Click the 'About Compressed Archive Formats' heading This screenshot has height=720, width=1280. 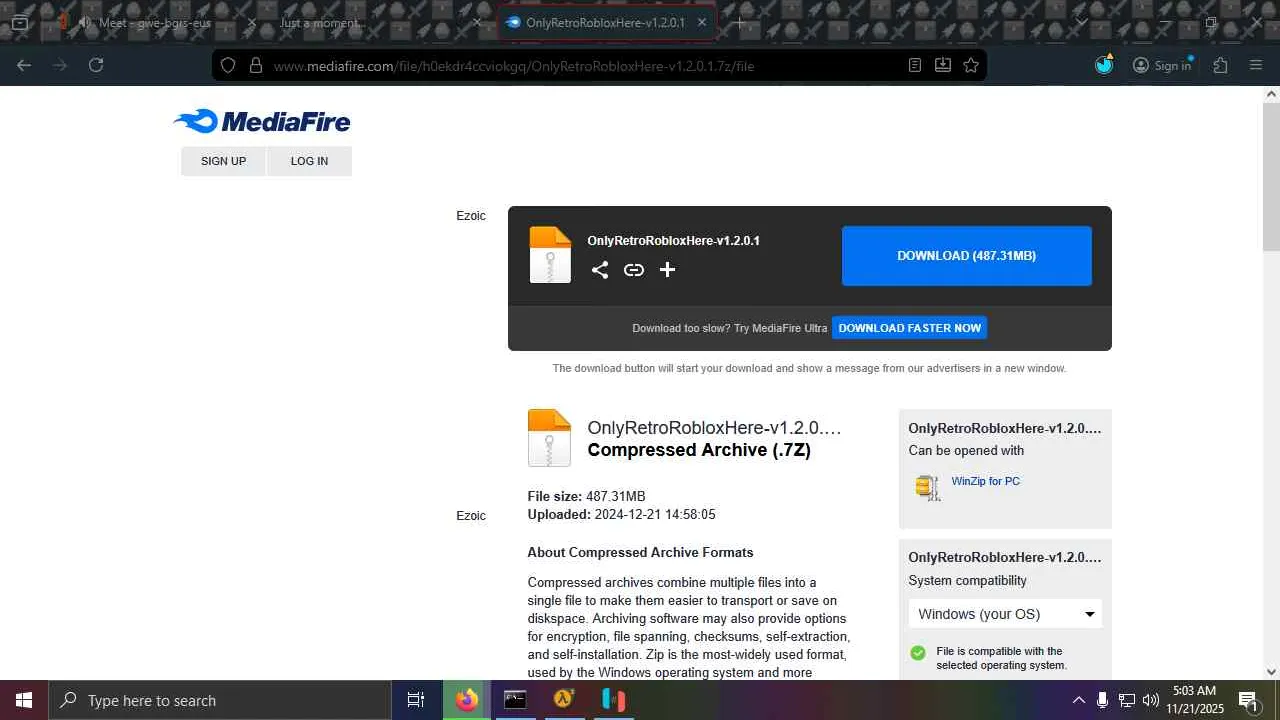(640, 552)
